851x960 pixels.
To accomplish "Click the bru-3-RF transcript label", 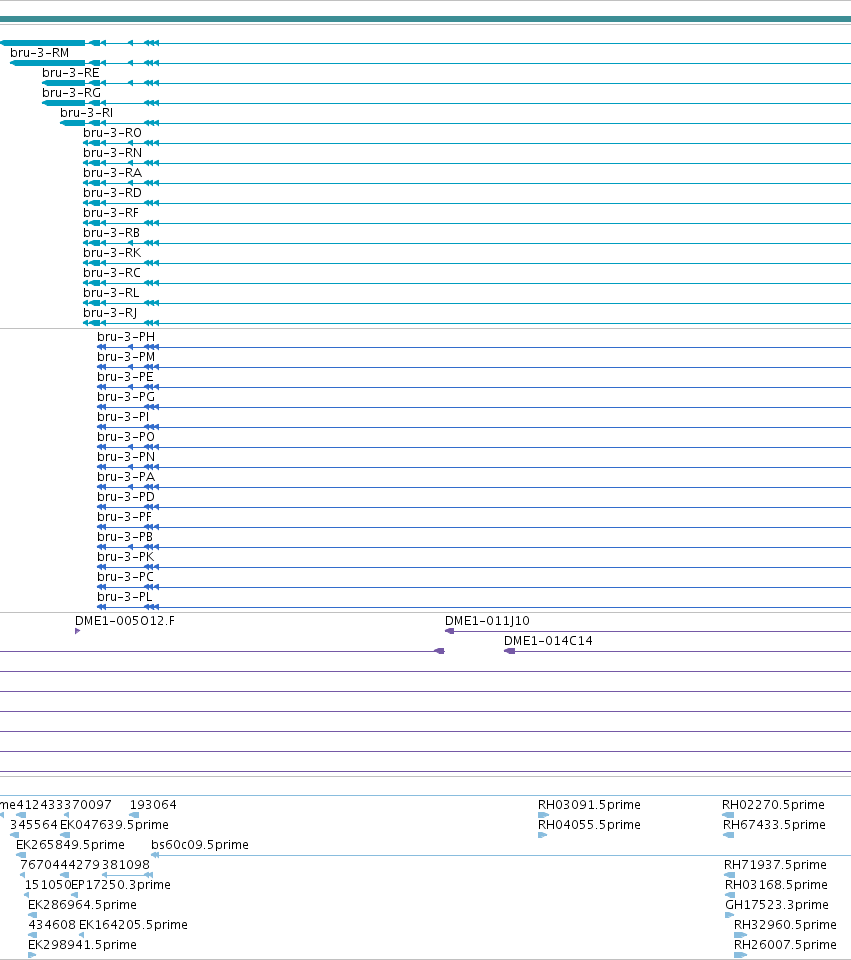I will coord(111,212).
